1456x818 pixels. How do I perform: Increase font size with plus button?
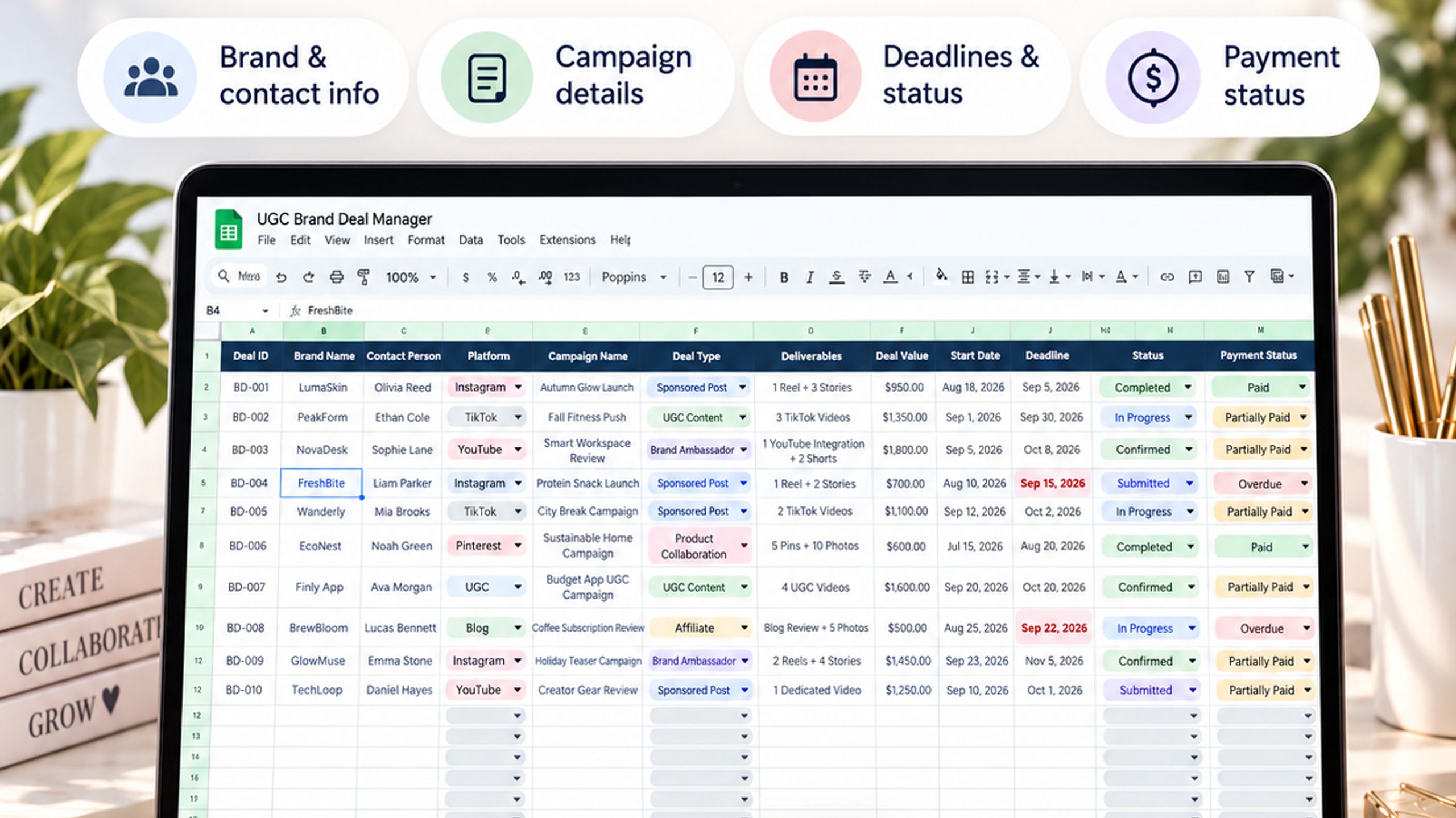[x=748, y=277]
